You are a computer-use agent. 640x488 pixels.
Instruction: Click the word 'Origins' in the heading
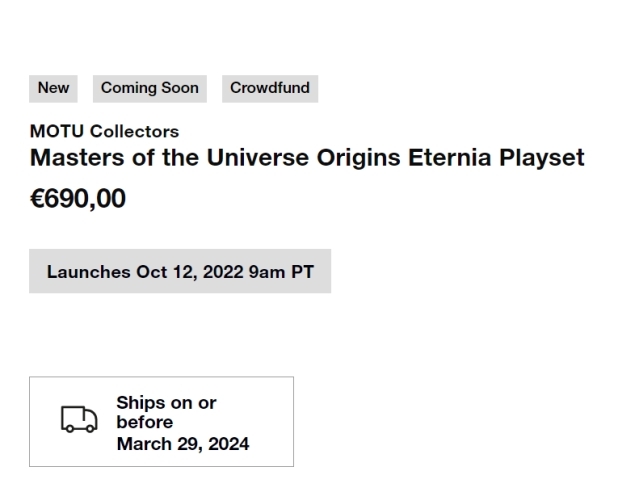[359, 158]
